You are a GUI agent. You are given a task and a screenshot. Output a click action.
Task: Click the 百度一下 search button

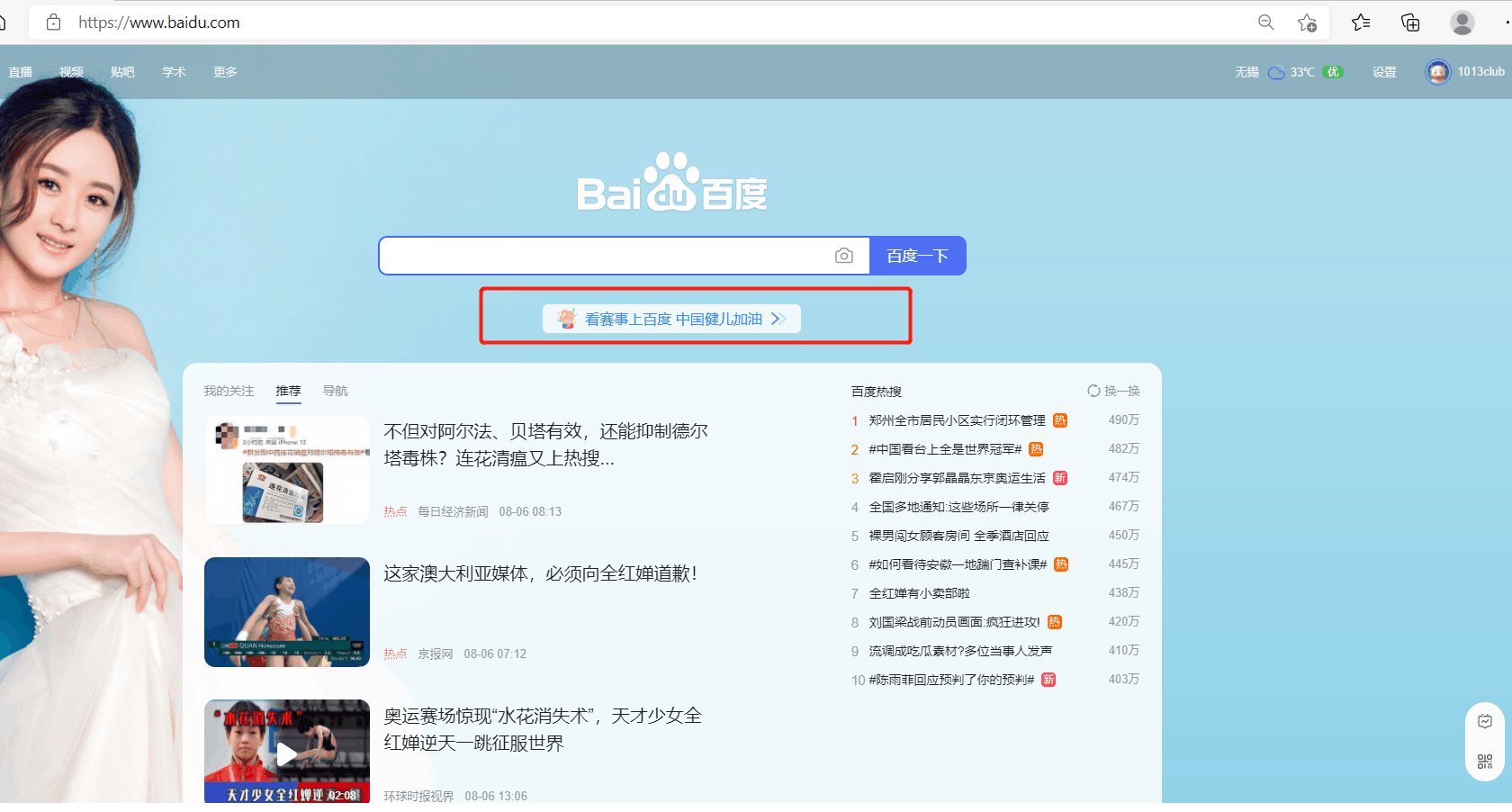pyautogui.click(x=917, y=256)
